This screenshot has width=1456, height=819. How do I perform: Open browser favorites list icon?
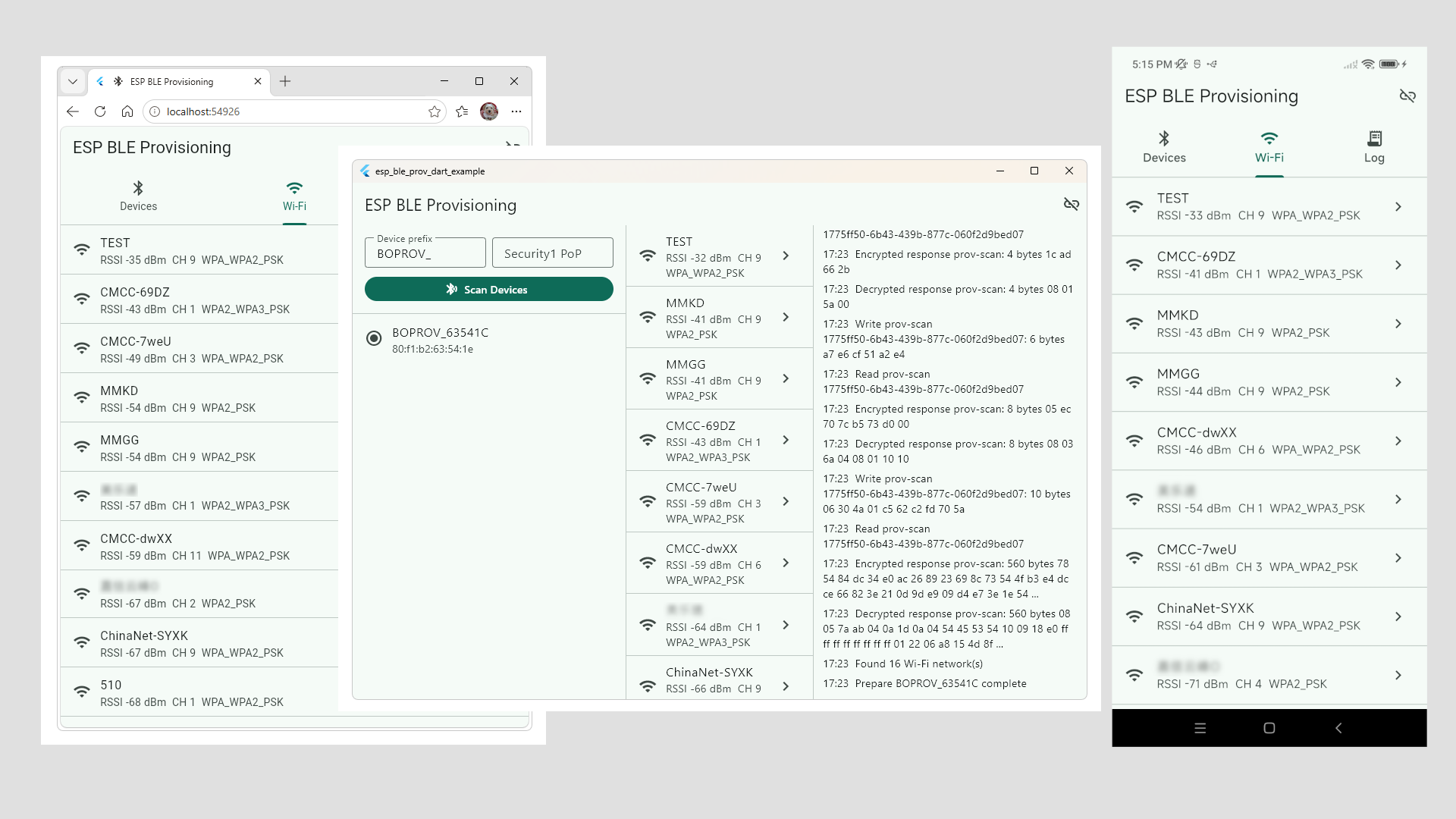[x=462, y=111]
